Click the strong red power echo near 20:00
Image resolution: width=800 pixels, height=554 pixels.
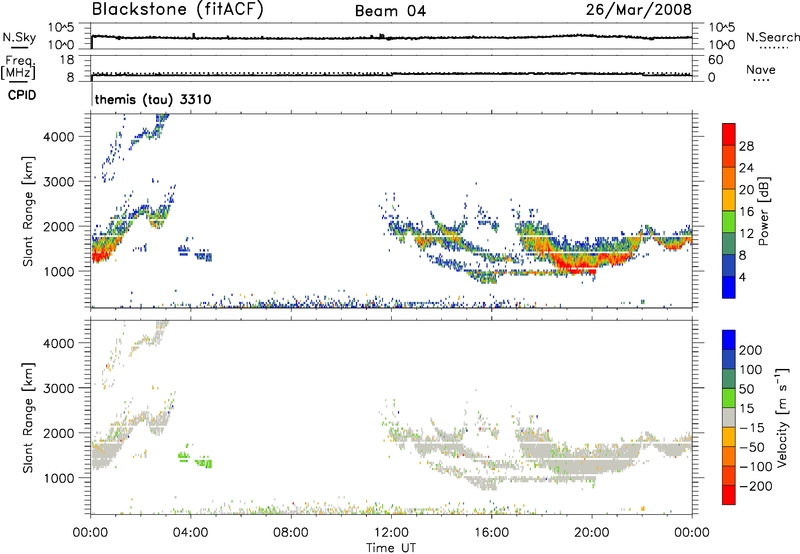(577, 264)
